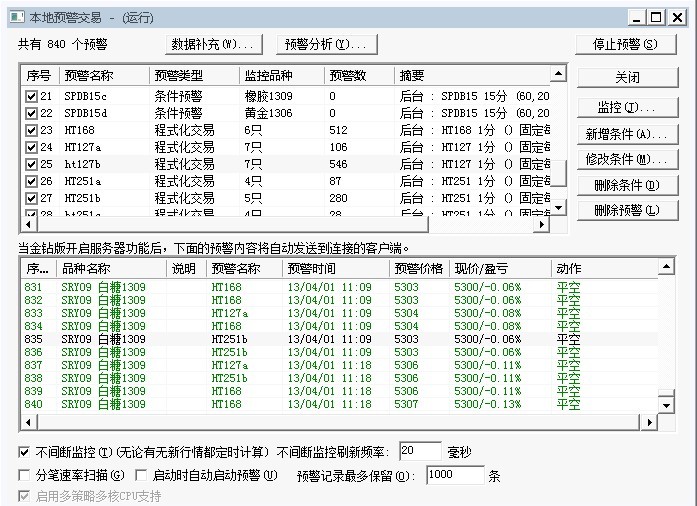Enable 启动时自动启动预警 checkbox
The image size is (697, 506).
(142, 476)
